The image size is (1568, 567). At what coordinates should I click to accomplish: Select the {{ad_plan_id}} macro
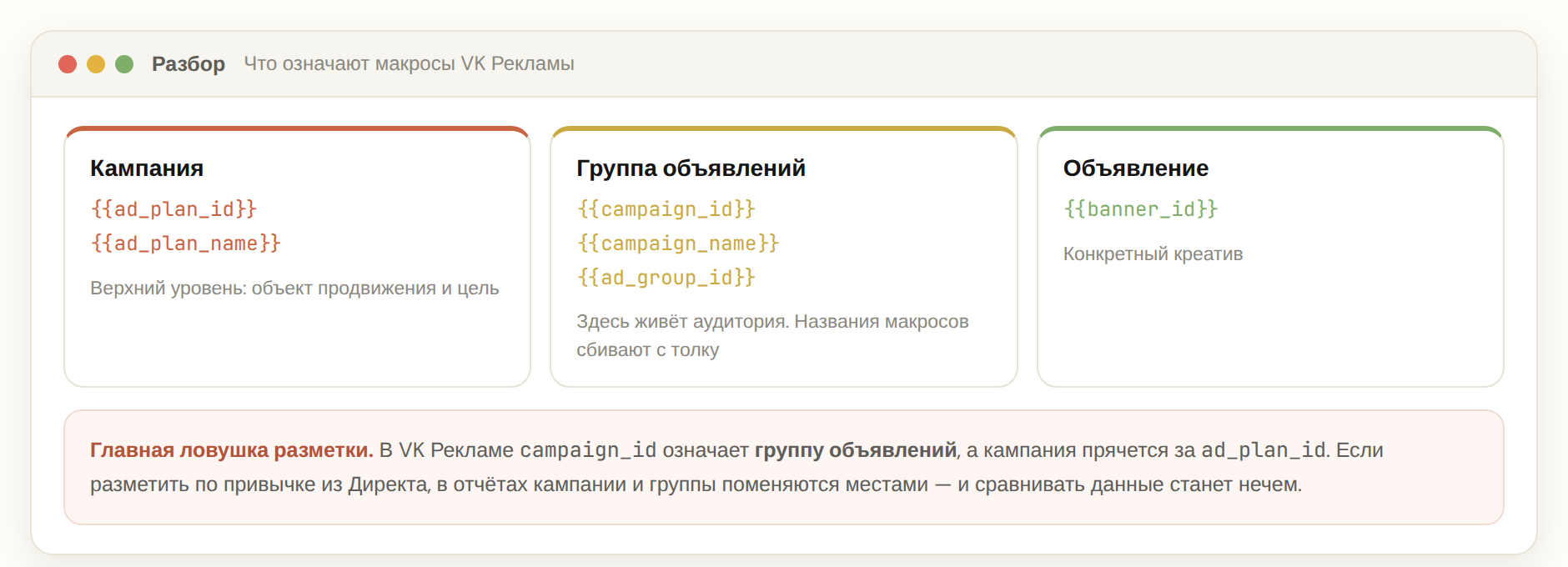click(x=173, y=209)
